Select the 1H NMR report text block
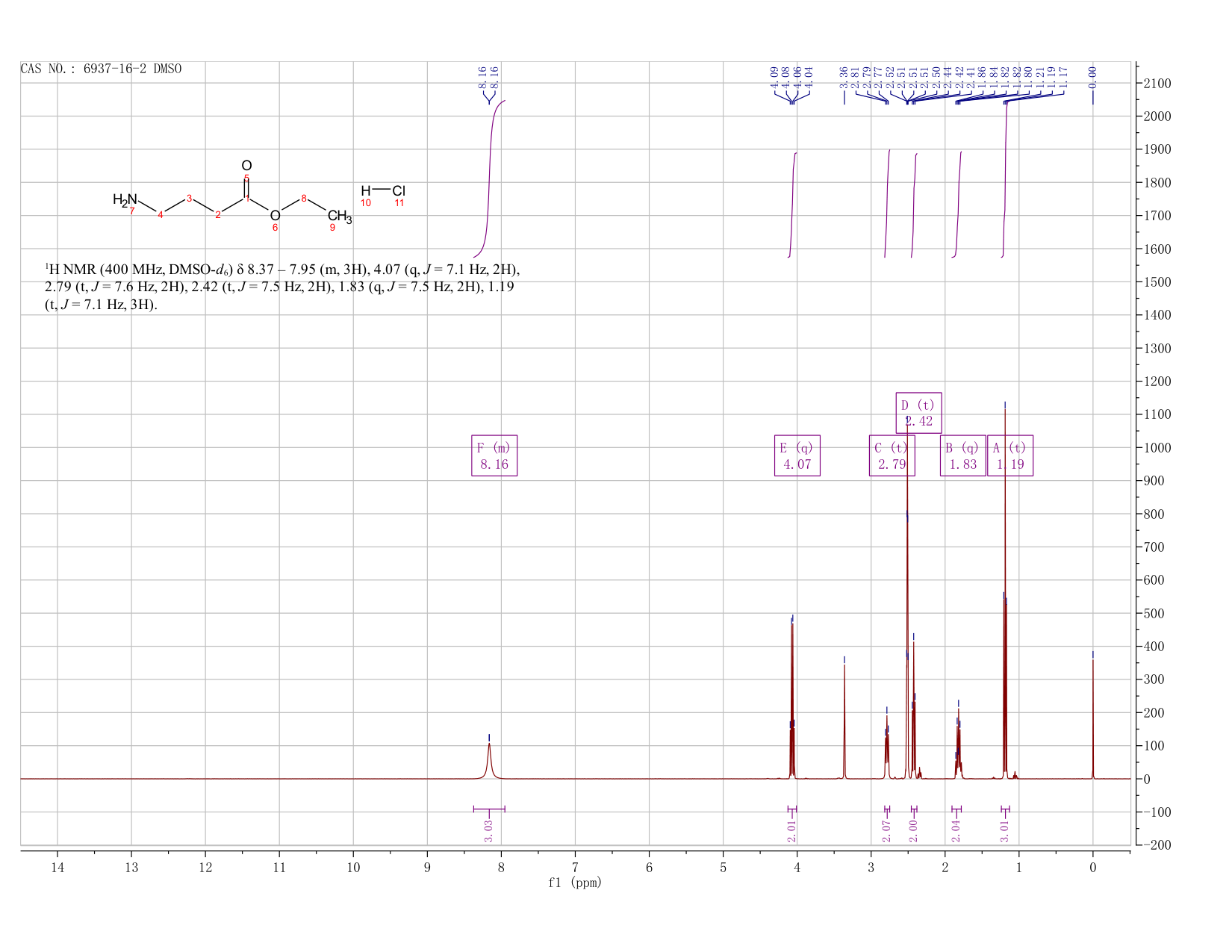 282,287
